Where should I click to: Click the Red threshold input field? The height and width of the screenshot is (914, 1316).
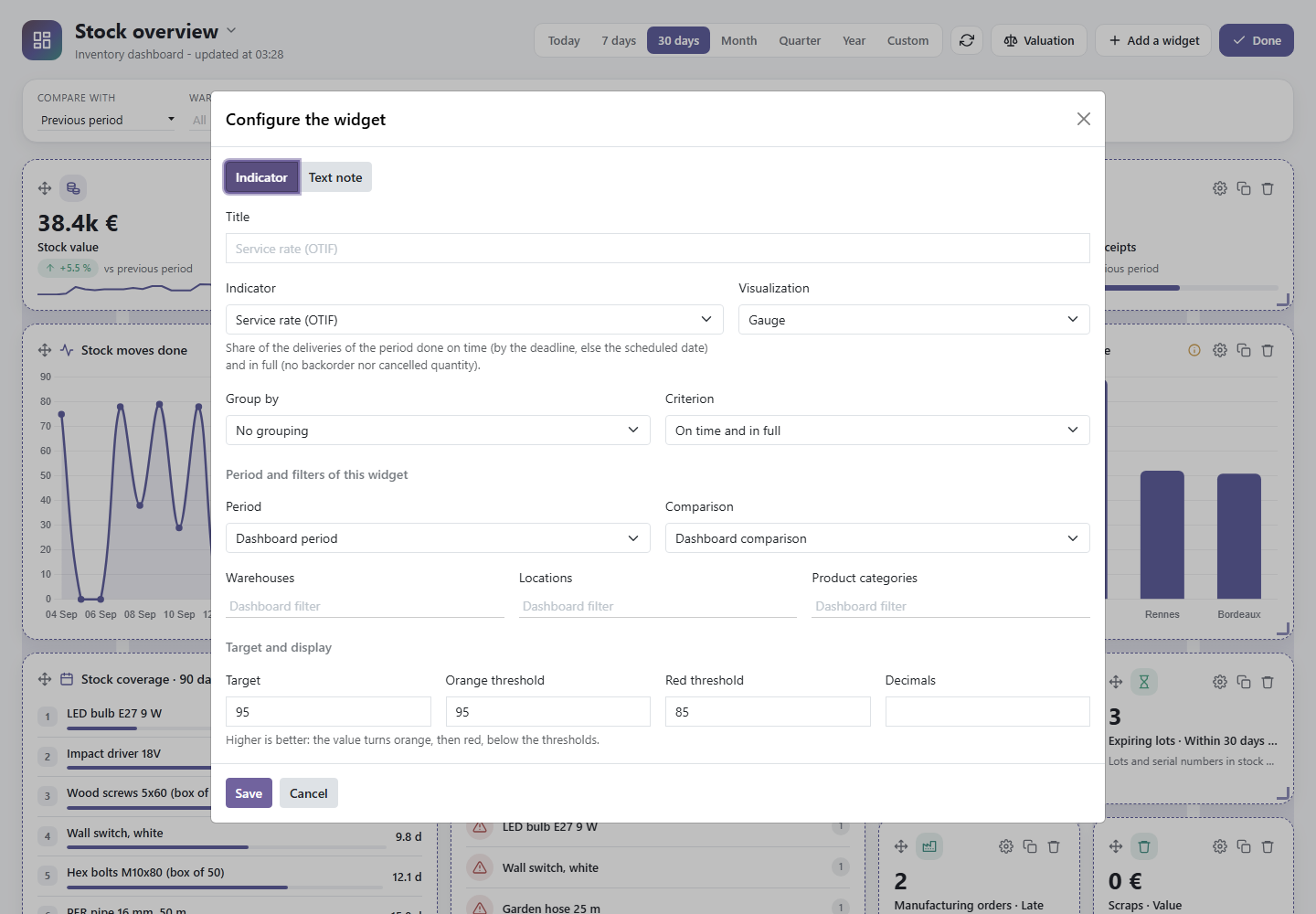(768, 712)
